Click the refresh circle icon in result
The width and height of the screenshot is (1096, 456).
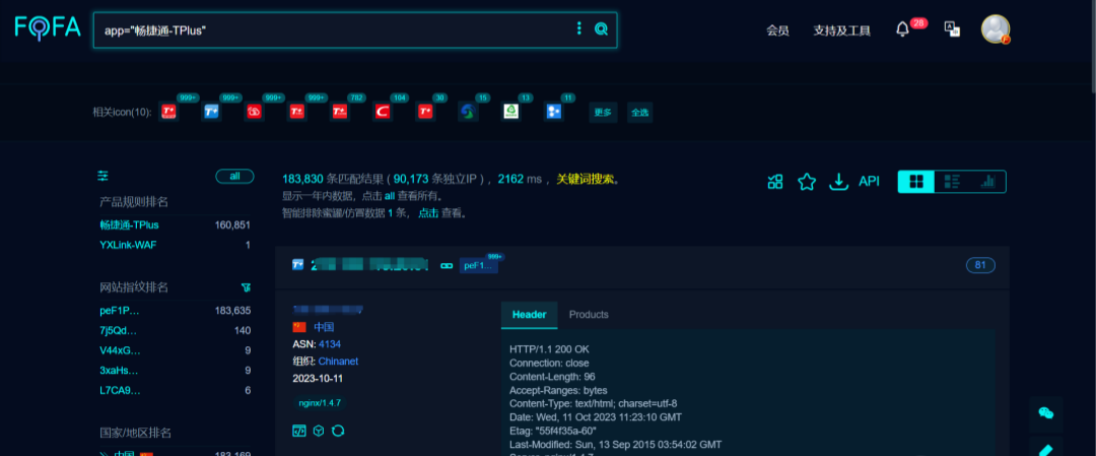click(x=338, y=430)
